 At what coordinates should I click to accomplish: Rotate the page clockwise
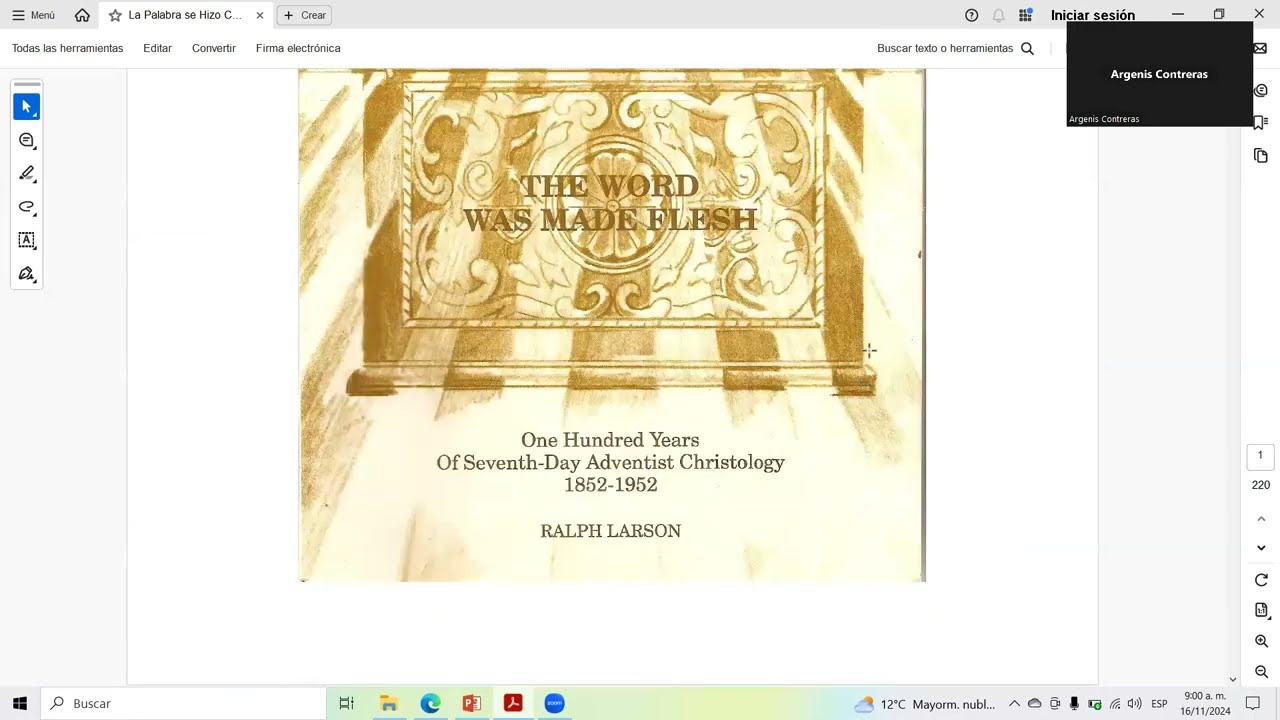click(1261, 580)
